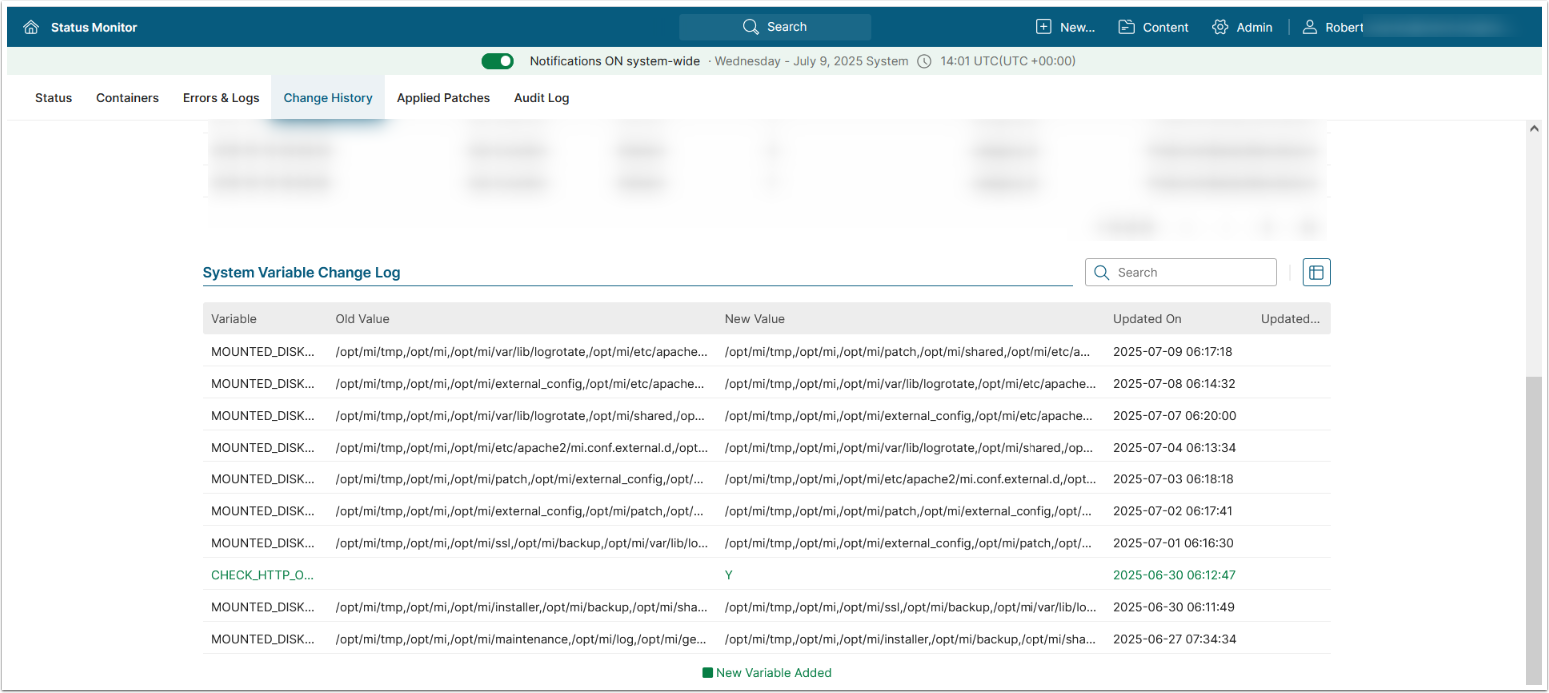This screenshot has height=693, width=1549.
Task: Open the Content folder icon
Action: click(x=1127, y=27)
